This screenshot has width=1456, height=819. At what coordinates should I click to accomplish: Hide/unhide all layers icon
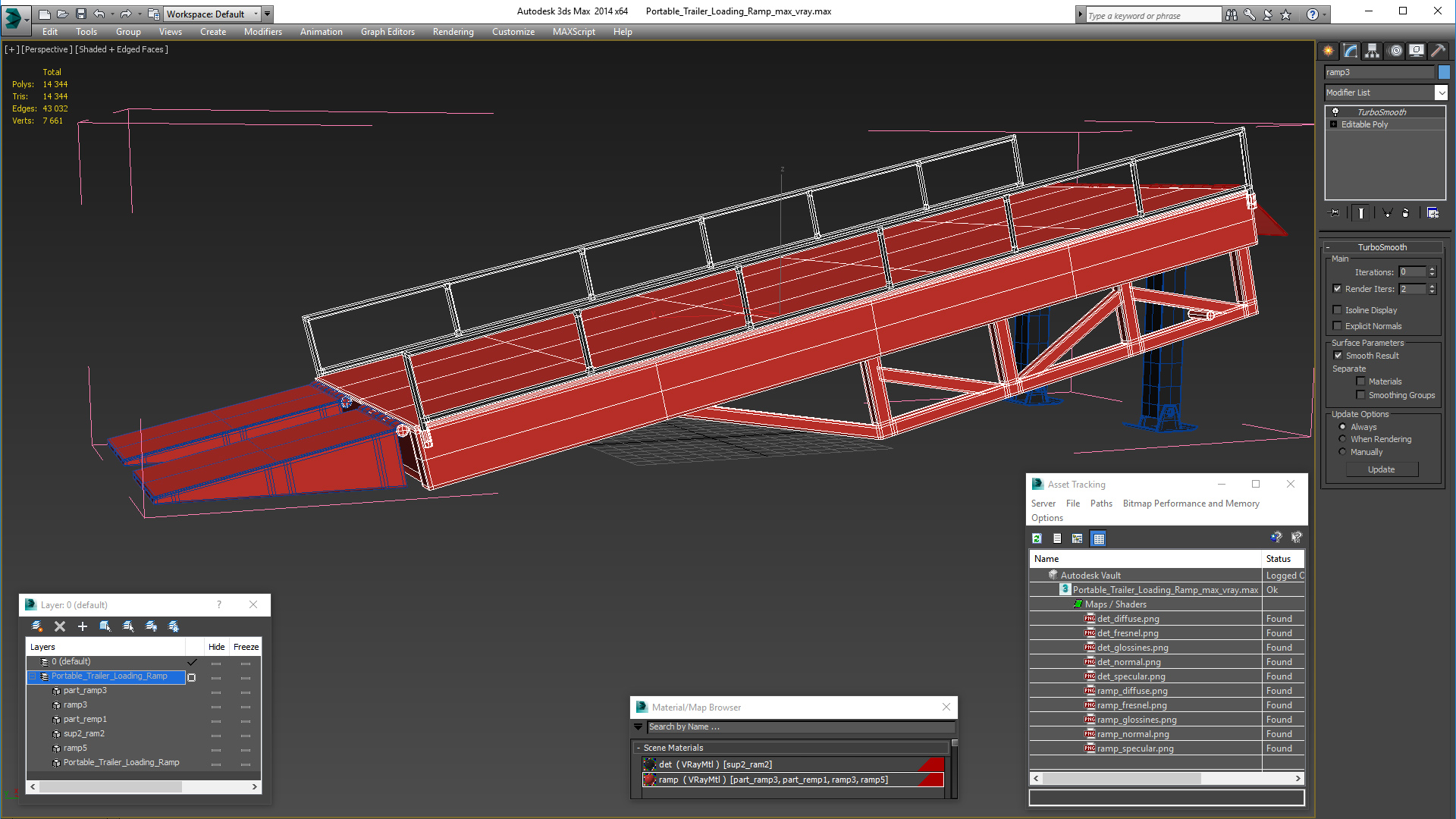pos(151,626)
